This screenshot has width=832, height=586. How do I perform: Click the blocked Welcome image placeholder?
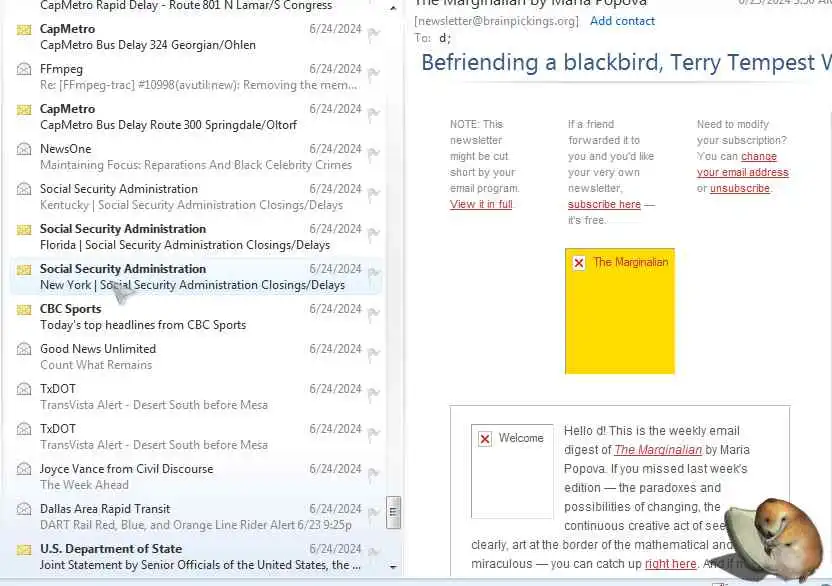point(512,471)
